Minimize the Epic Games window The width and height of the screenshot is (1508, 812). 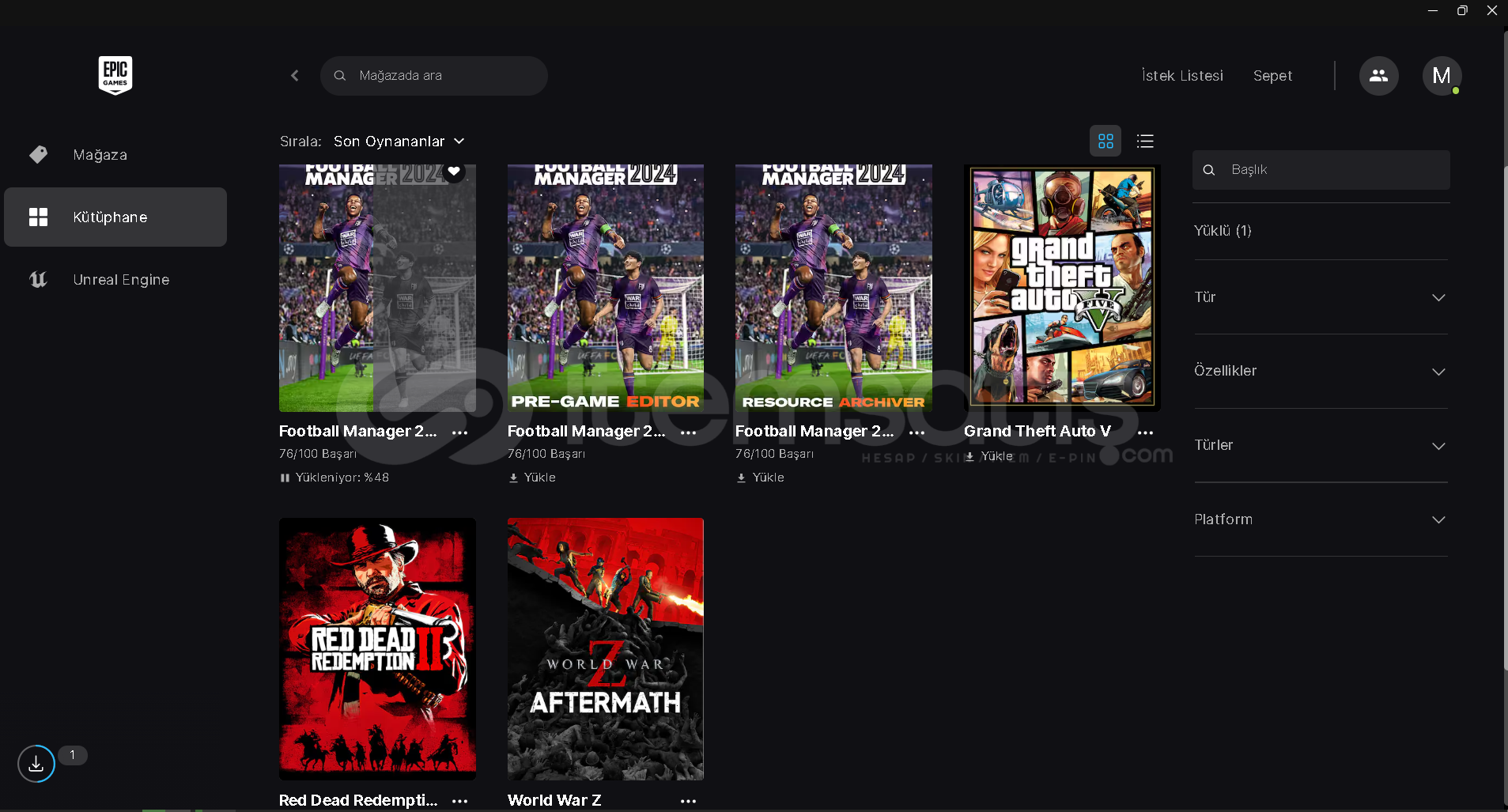(1432, 10)
